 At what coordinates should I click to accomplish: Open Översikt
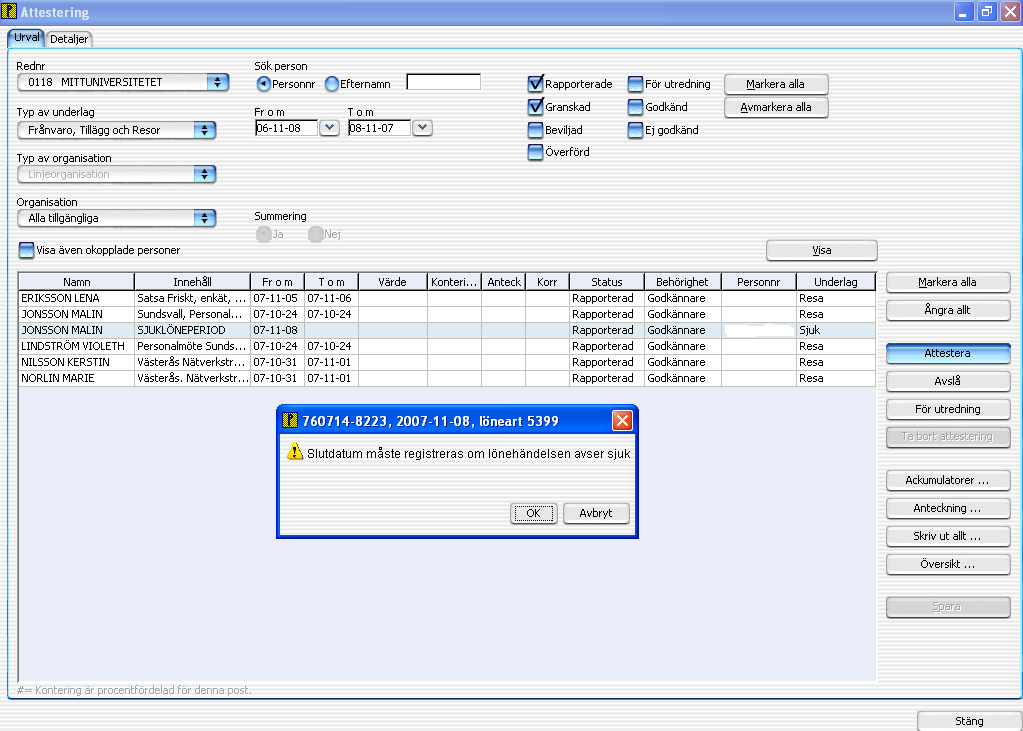[947, 565]
